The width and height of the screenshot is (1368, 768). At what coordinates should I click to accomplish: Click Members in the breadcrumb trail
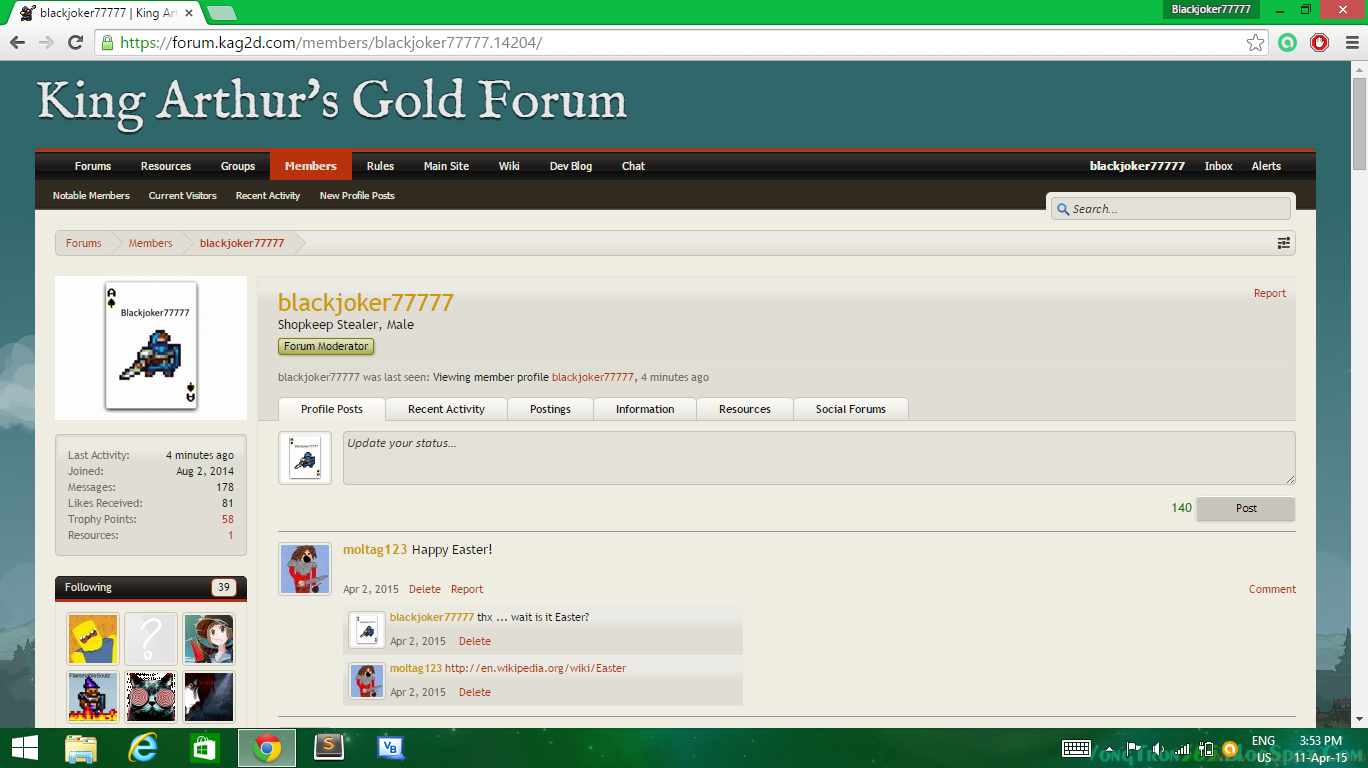[150, 243]
